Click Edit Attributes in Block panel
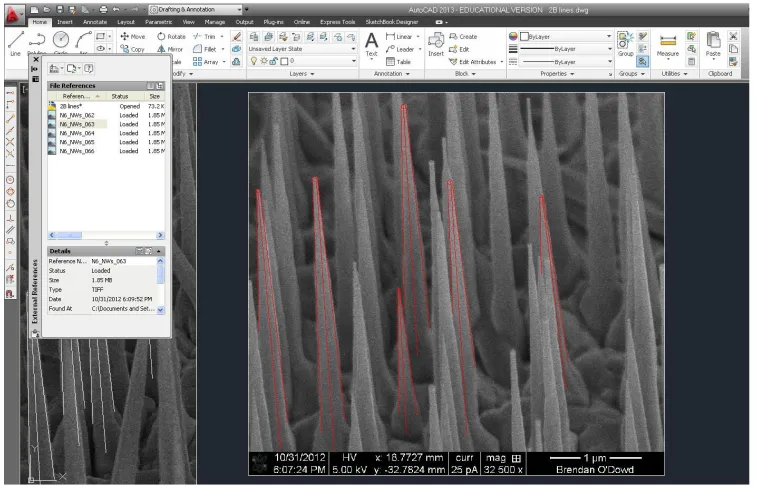 pos(473,61)
